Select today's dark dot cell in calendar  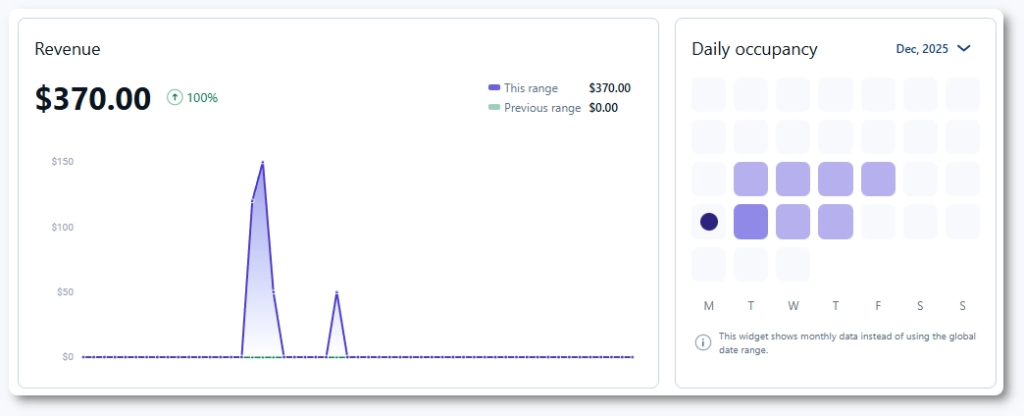tap(709, 222)
